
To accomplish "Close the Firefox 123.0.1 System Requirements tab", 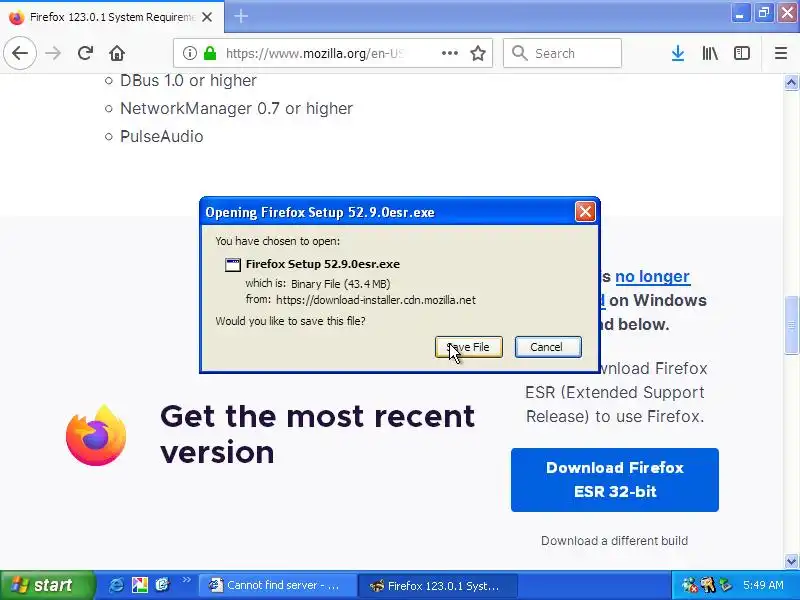I will tap(207, 17).
